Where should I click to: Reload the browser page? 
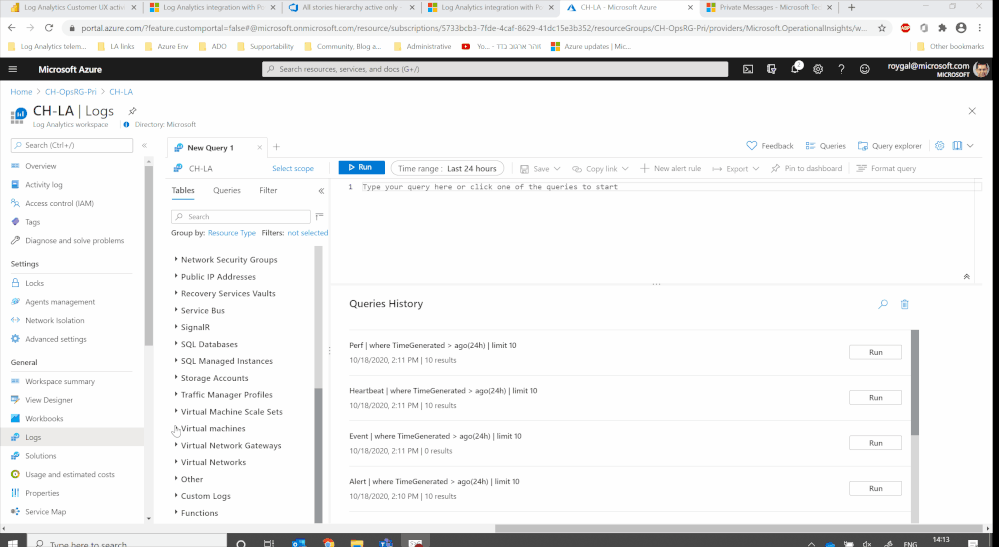[x=49, y=28]
